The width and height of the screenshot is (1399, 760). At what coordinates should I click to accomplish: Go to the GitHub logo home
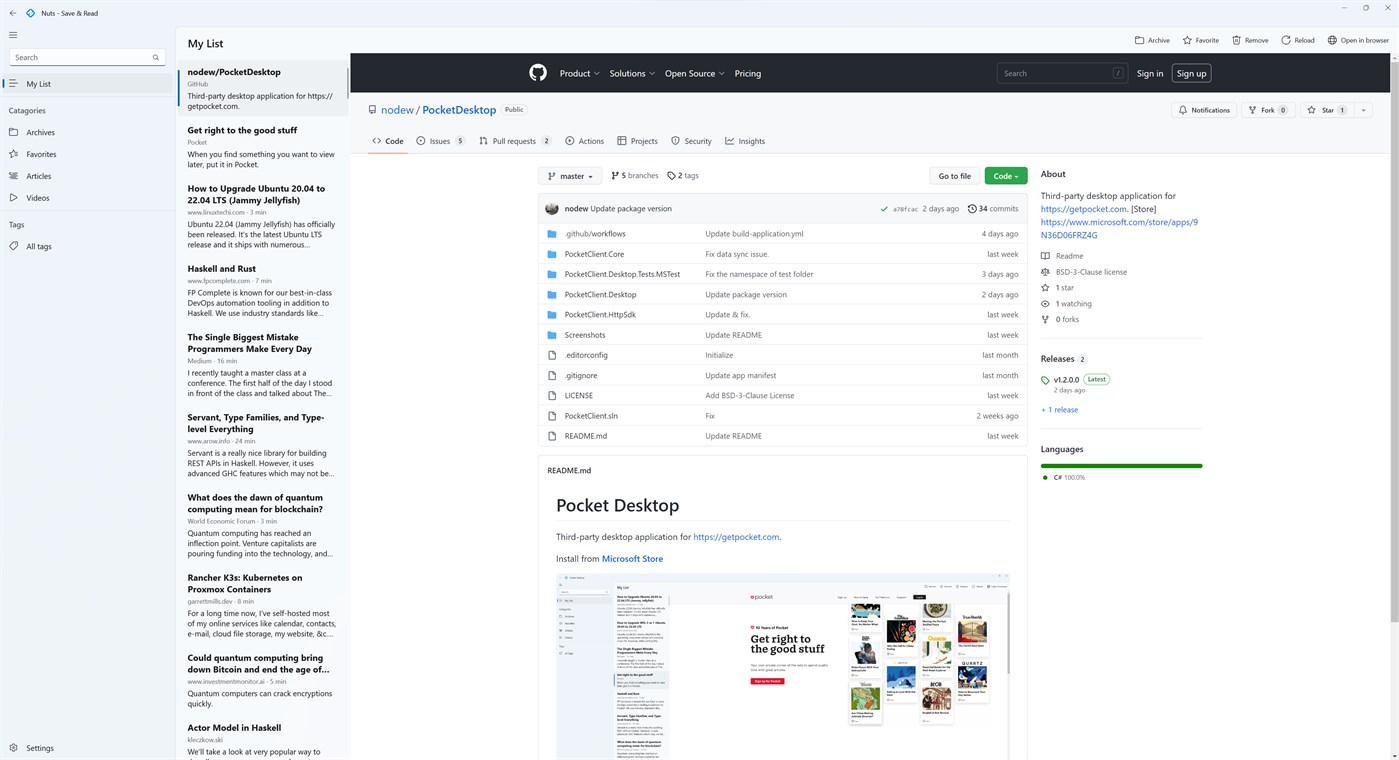[x=538, y=73]
